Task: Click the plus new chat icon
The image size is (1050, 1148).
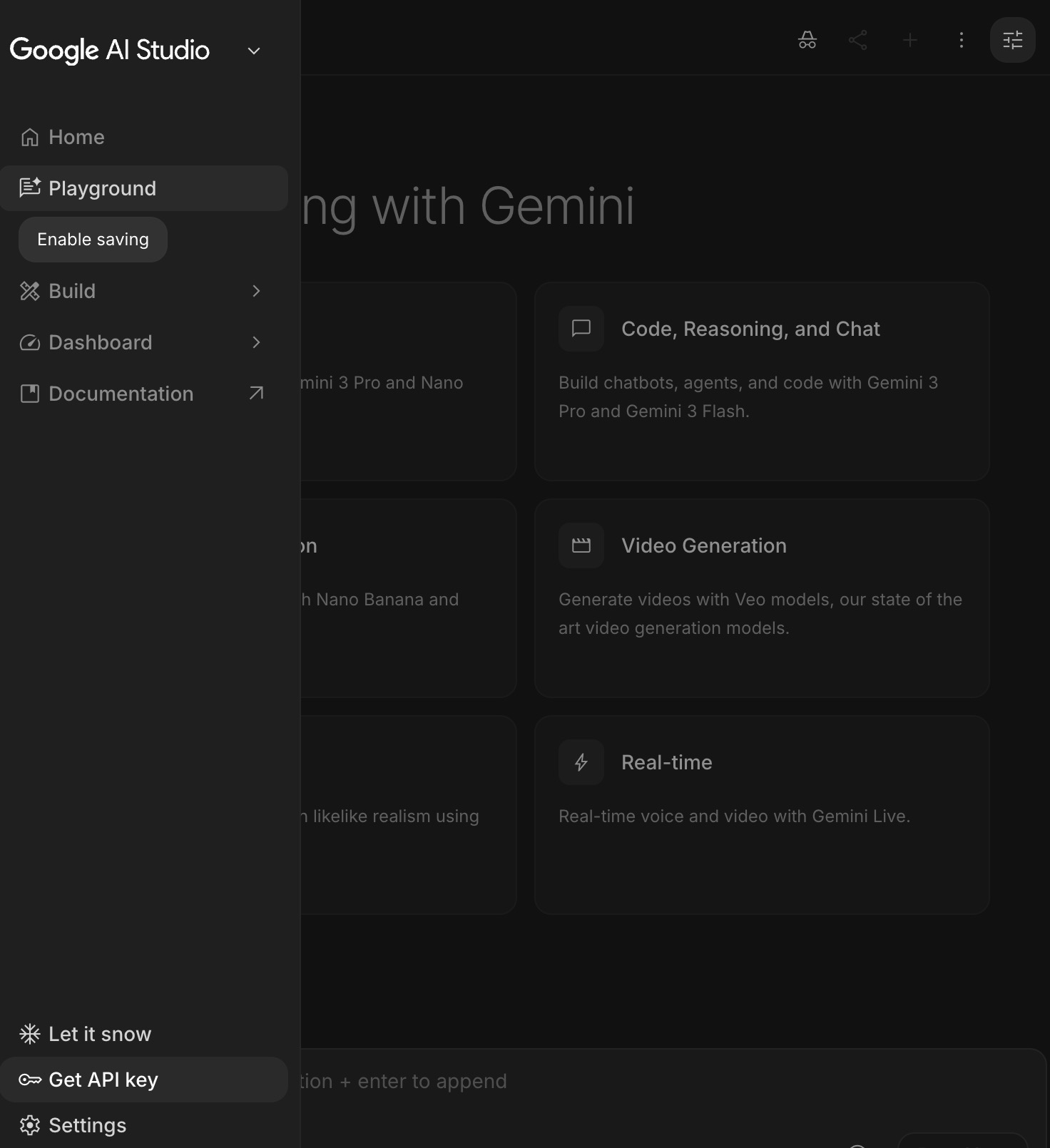Action: point(909,40)
